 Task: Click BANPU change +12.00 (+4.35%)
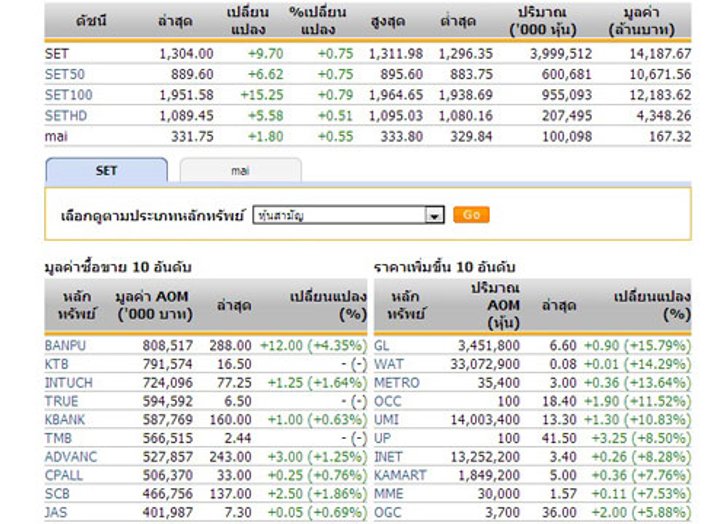coord(313,346)
